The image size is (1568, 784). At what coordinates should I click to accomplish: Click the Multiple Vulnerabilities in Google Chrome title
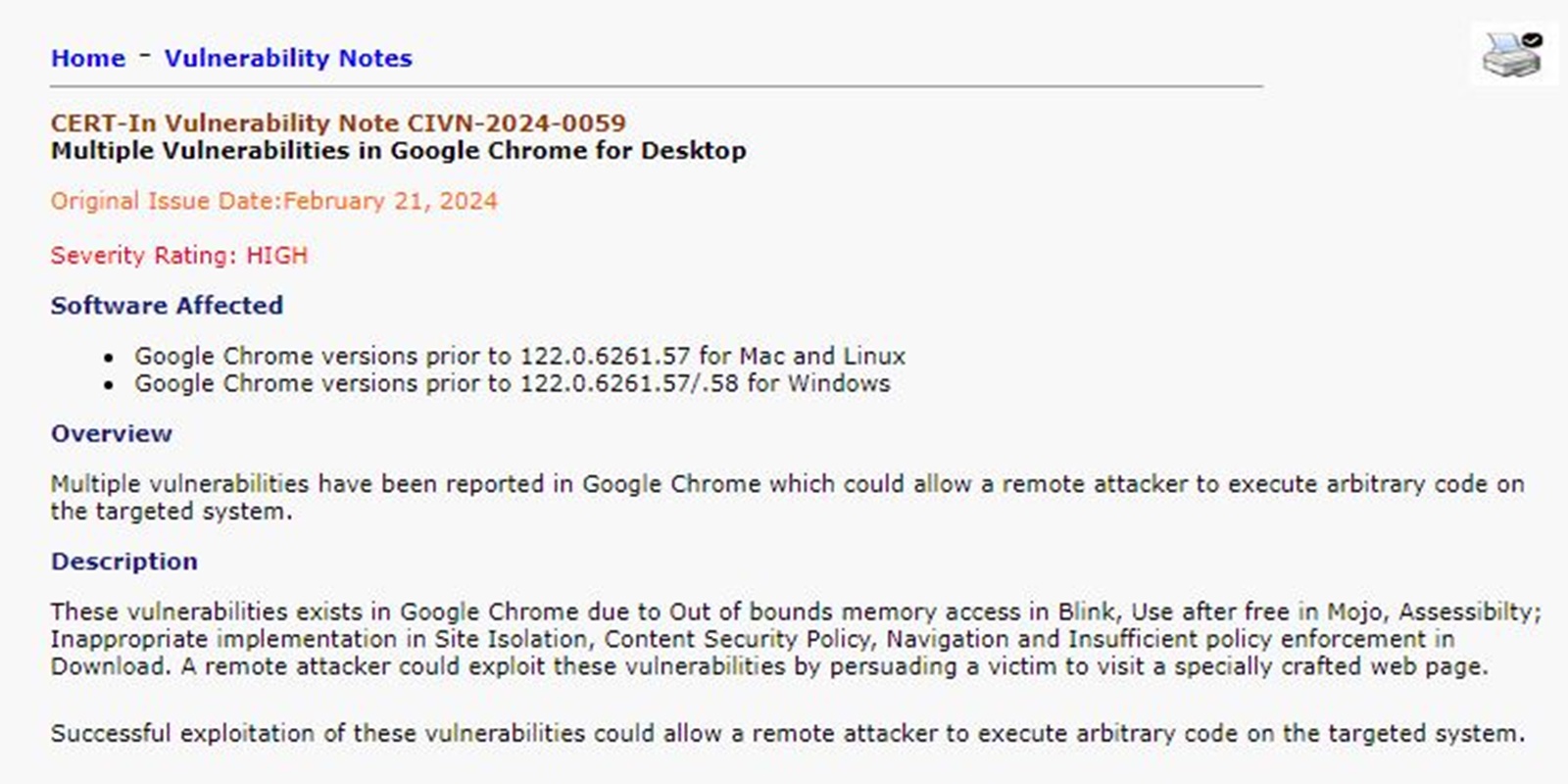click(398, 151)
